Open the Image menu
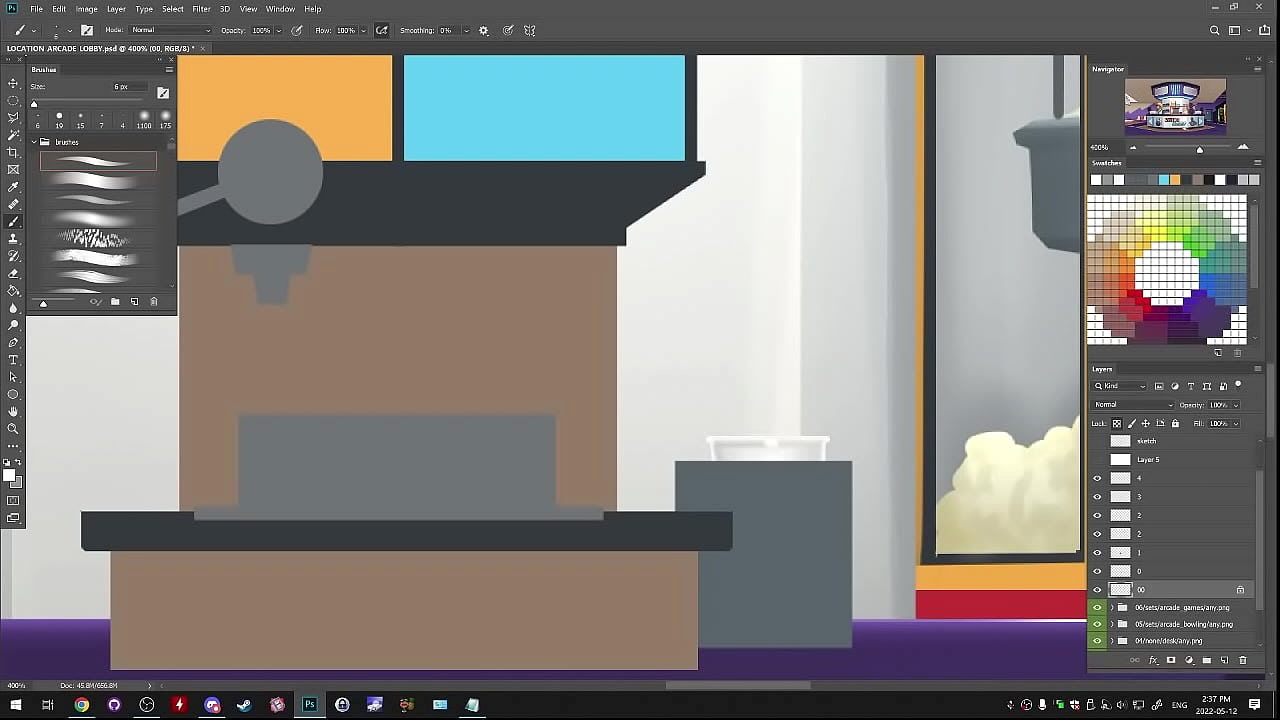 87,9
